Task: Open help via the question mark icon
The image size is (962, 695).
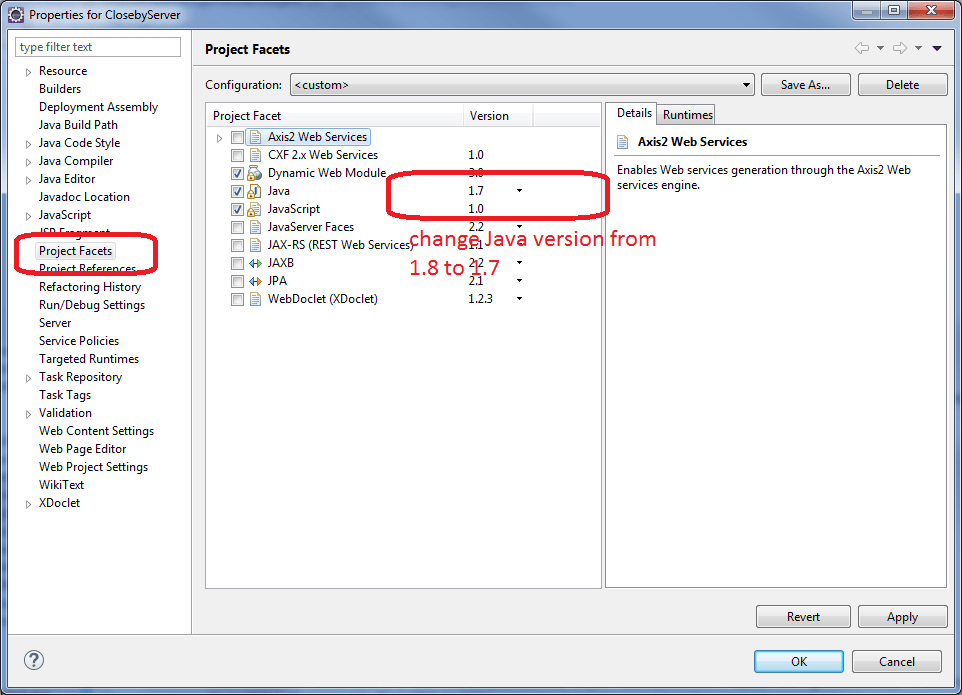Action: (x=33, y=660)
